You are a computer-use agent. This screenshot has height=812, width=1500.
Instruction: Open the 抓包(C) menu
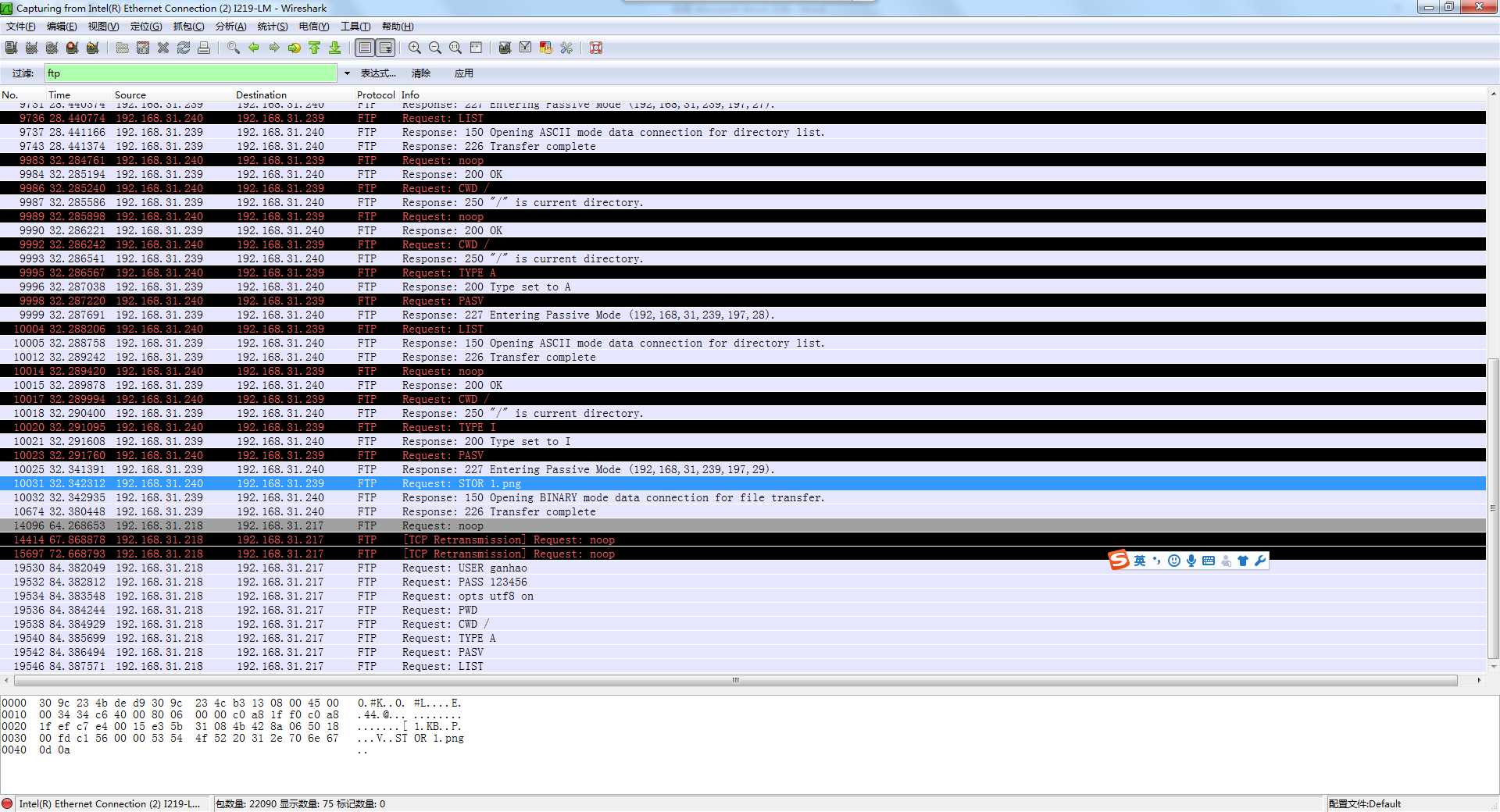(188, 27)
